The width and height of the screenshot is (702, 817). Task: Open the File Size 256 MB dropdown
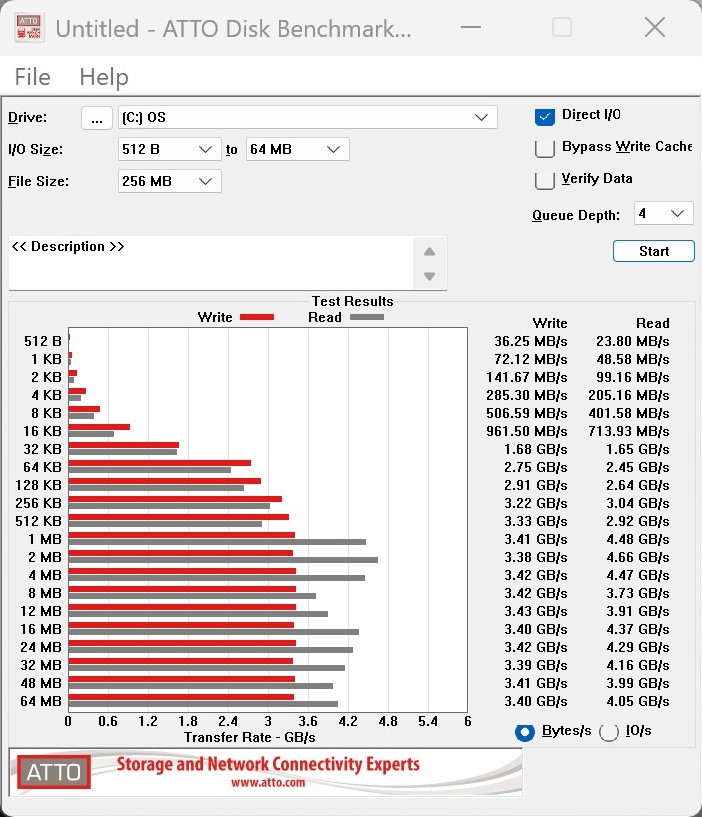[169, 181]
